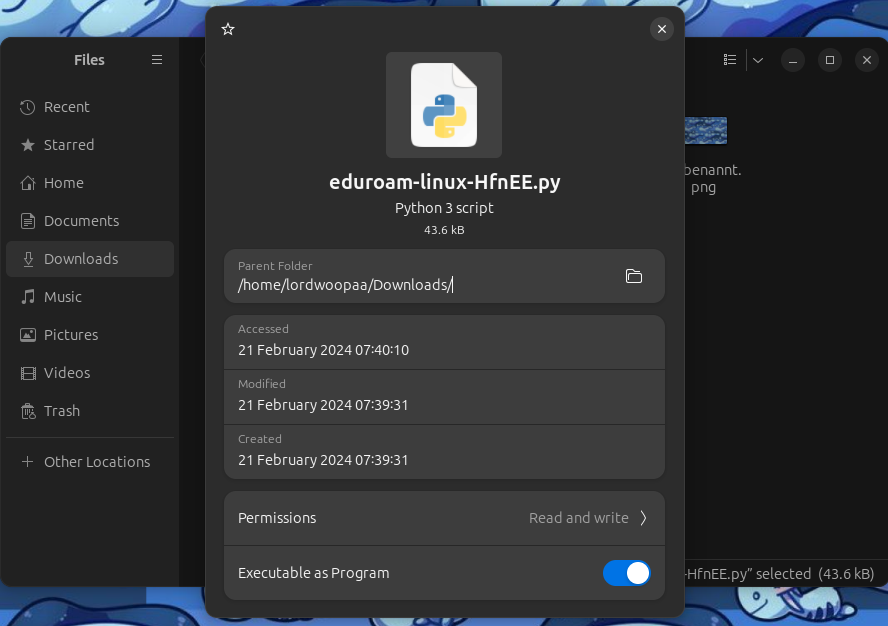Expand the view options dropdown arrow
Image resolution: width=888 pixels, height=626 pixels.
(x=758, y=59)
